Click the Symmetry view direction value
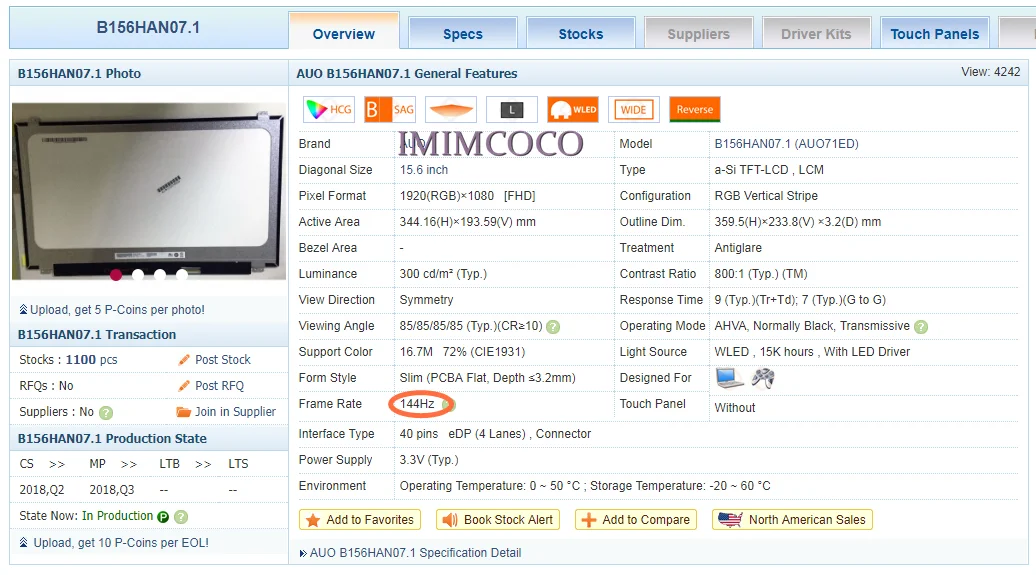 click(426, 300)
